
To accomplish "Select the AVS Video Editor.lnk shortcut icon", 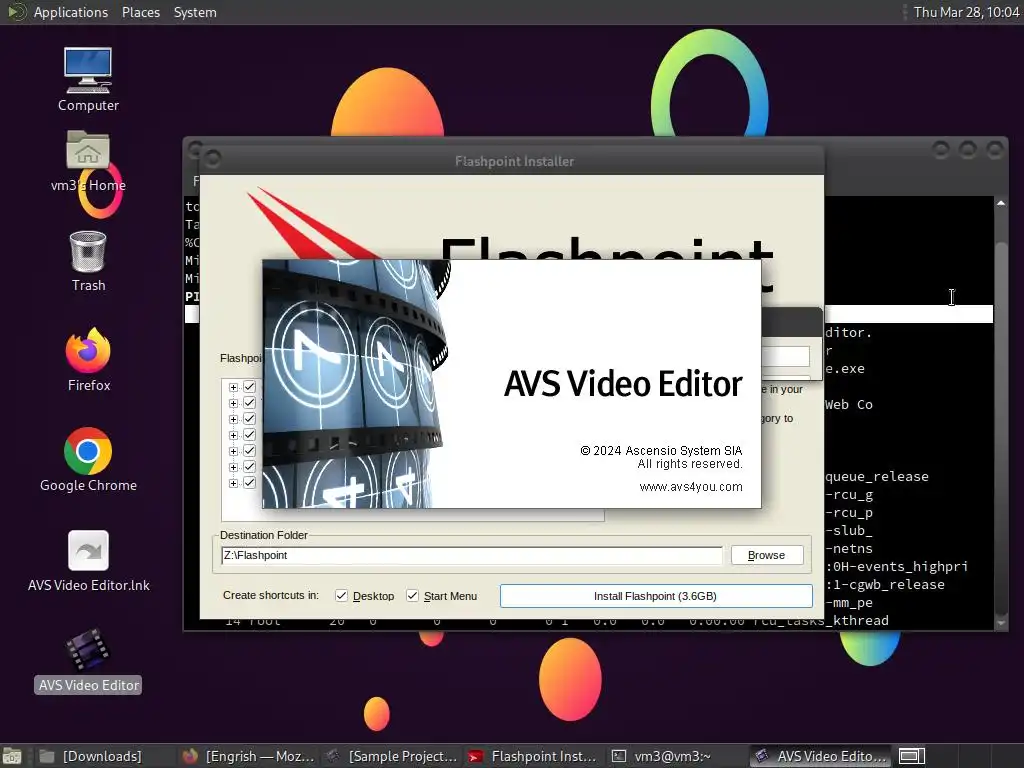I will 88,550.
